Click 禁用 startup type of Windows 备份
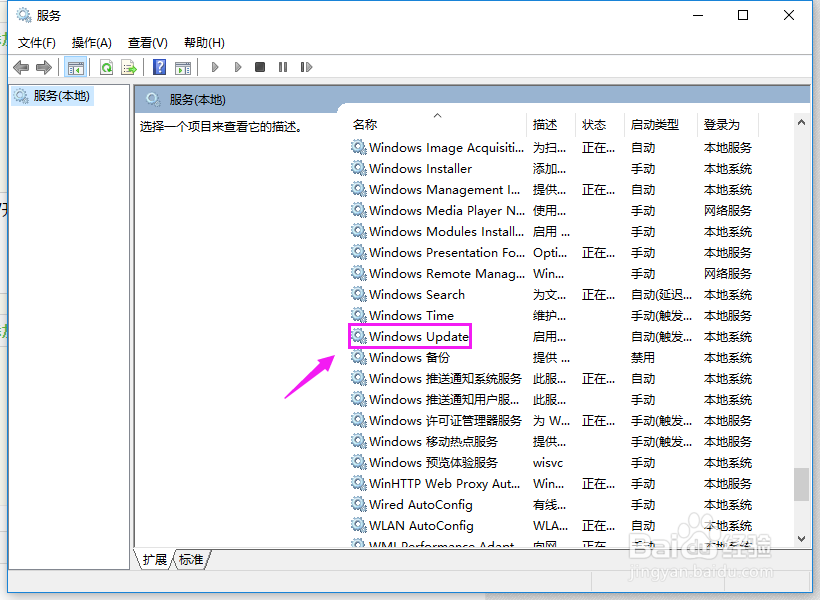The width and height of the screenshot is (820, 600). point(643,357)
